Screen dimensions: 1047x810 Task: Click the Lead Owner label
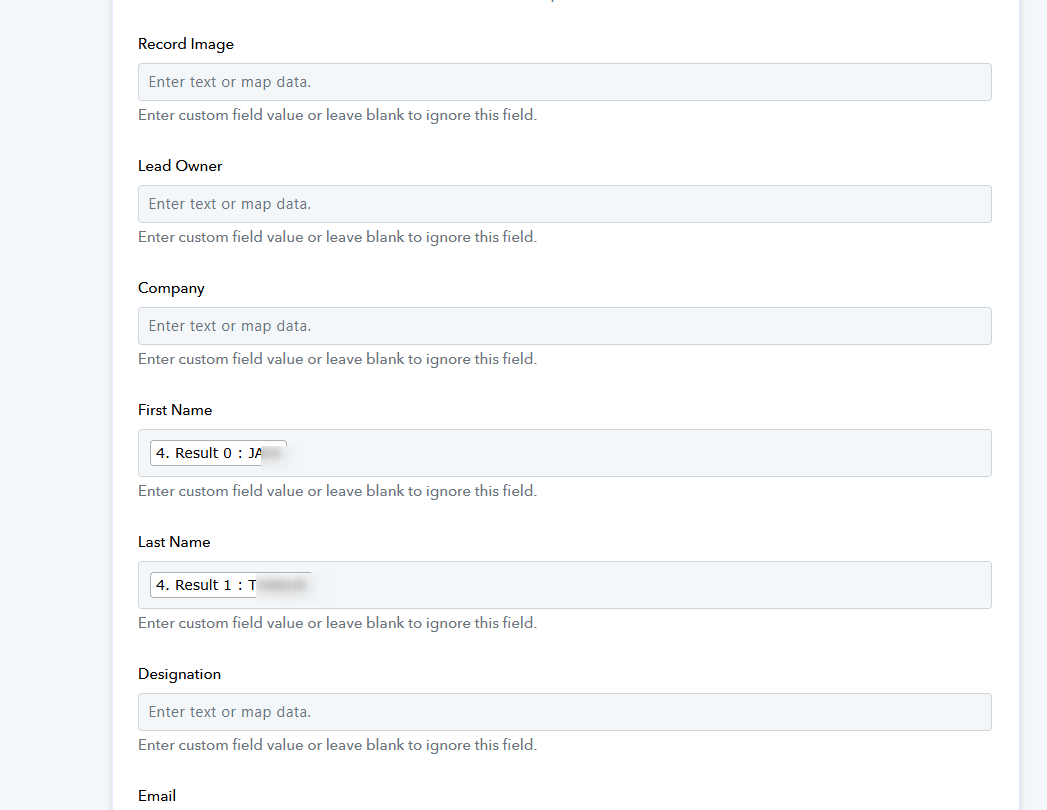click(x=180, y=166)
